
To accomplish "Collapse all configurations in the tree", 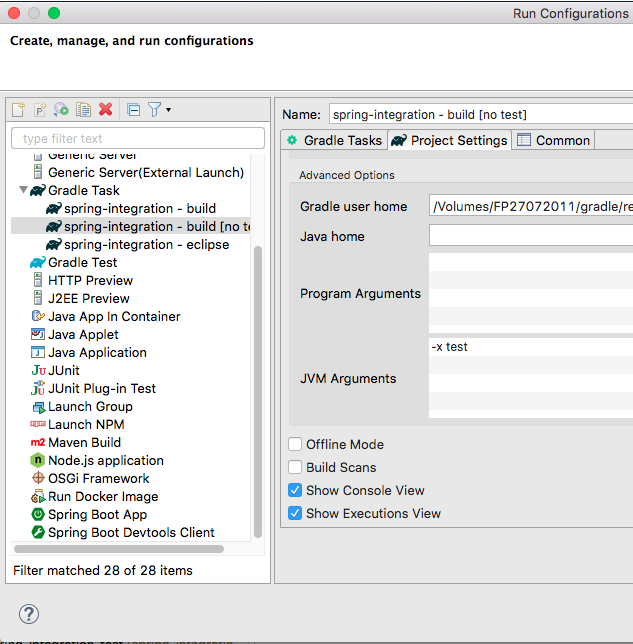I will pyautogui.click(x=134, y=110).
